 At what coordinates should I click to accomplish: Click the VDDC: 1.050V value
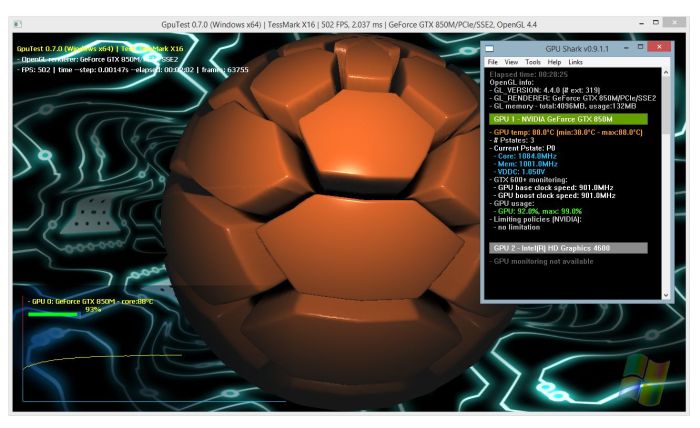click(521, 172)
